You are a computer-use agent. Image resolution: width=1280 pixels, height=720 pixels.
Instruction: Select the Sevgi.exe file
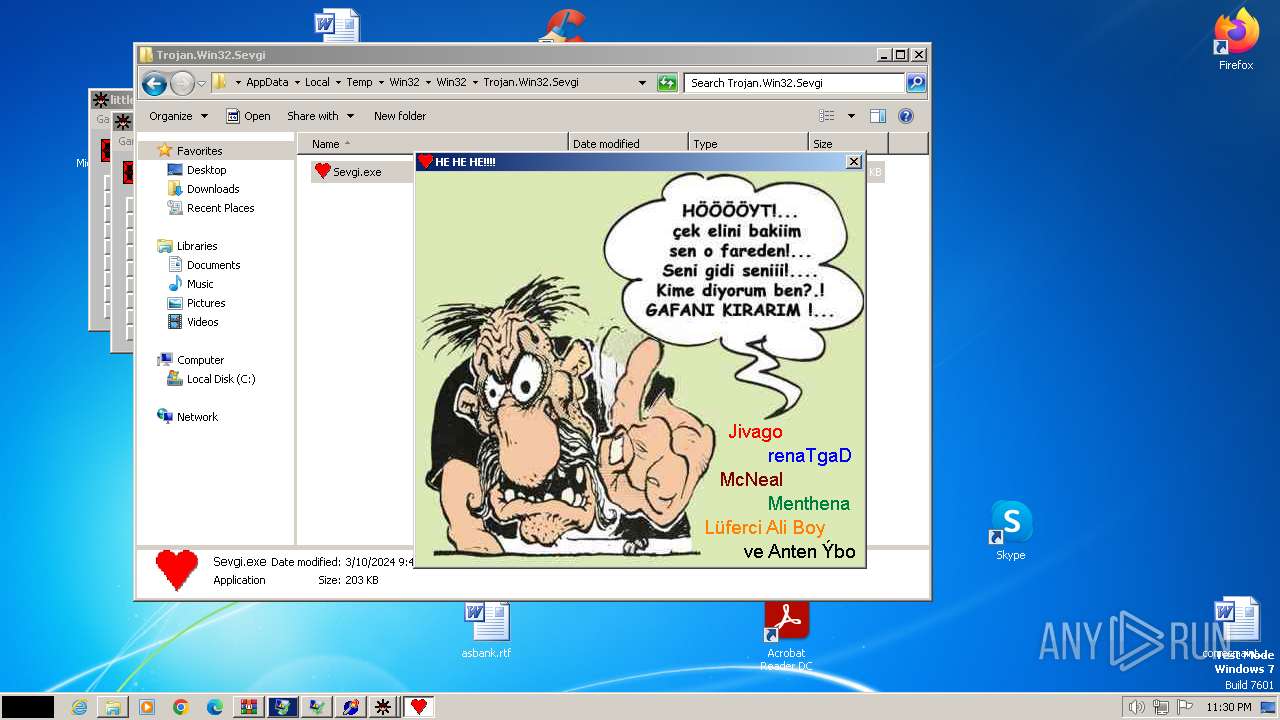pyautogui.click(x=357, y=172)
